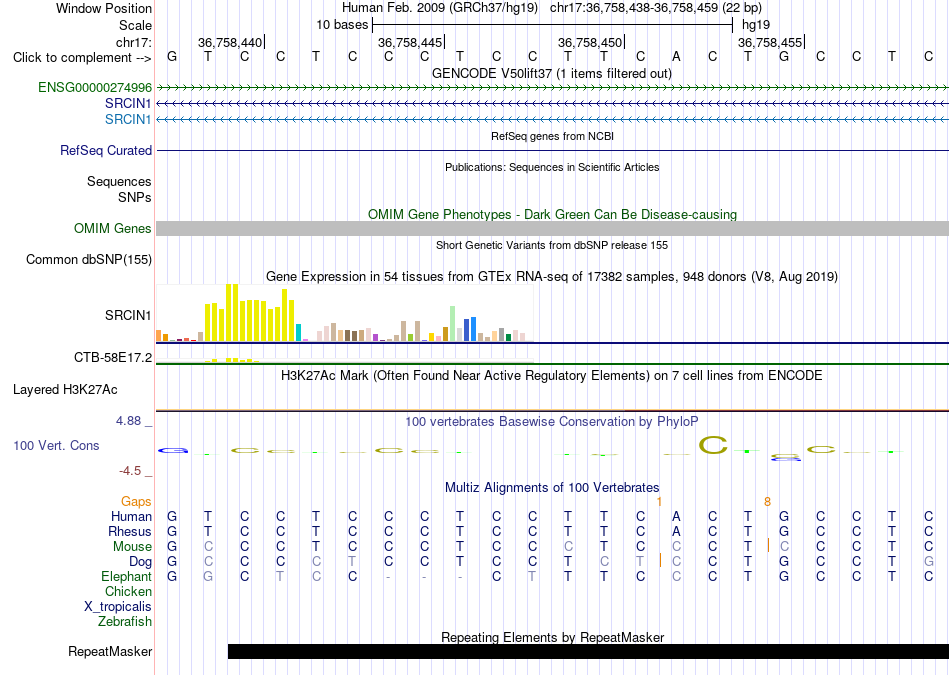Click the Common dbSNP(155) label
This screenshot has height=675, width=950.
[89, 259]
